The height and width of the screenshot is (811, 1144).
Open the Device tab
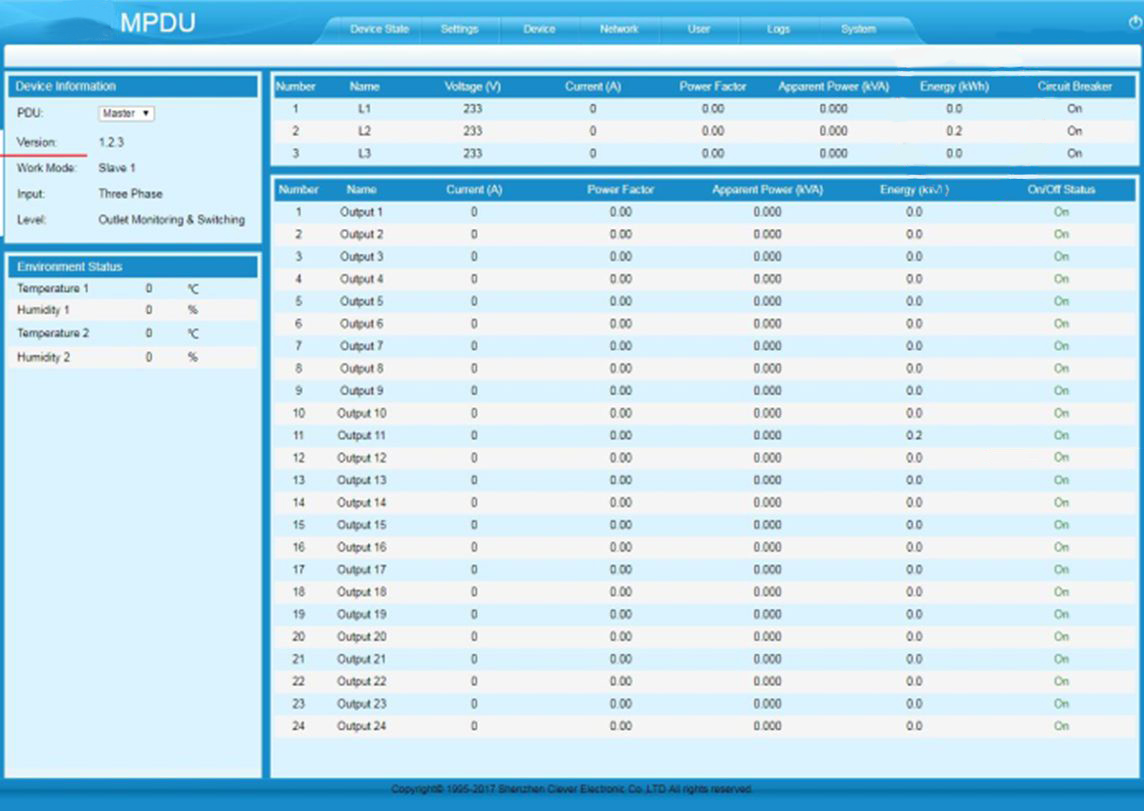pyautogui.click(x=539, y=30)
